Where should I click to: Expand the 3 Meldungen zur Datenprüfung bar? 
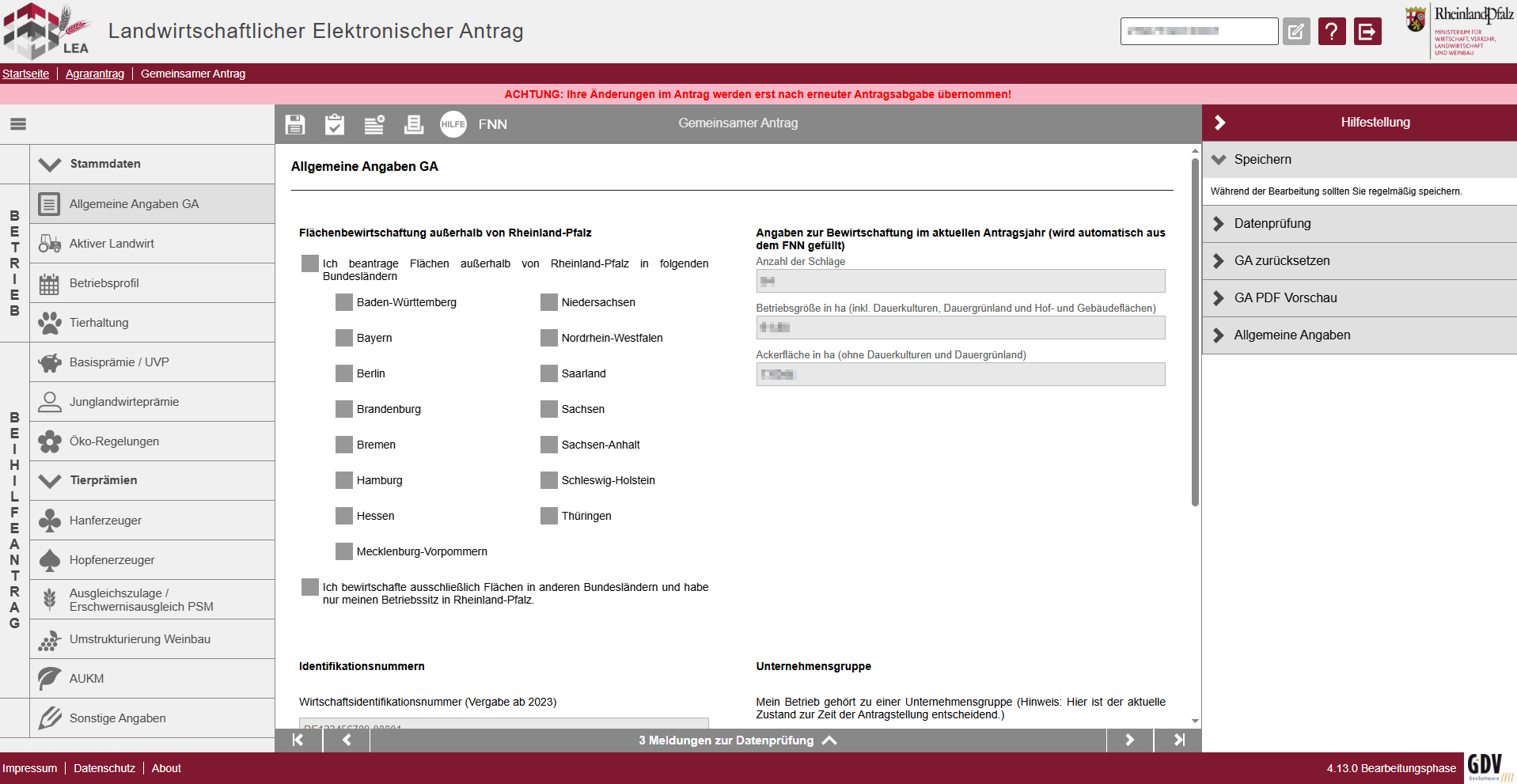pos(737,740)
